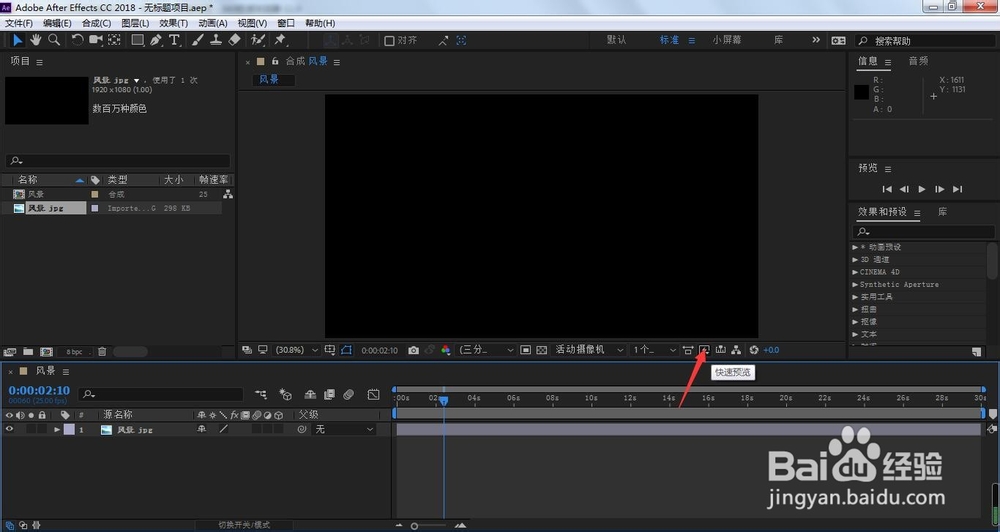Hide the 风景.jpg layer with eye toggle
Screen dimensions: 1000x532
(x=10, y=429)
